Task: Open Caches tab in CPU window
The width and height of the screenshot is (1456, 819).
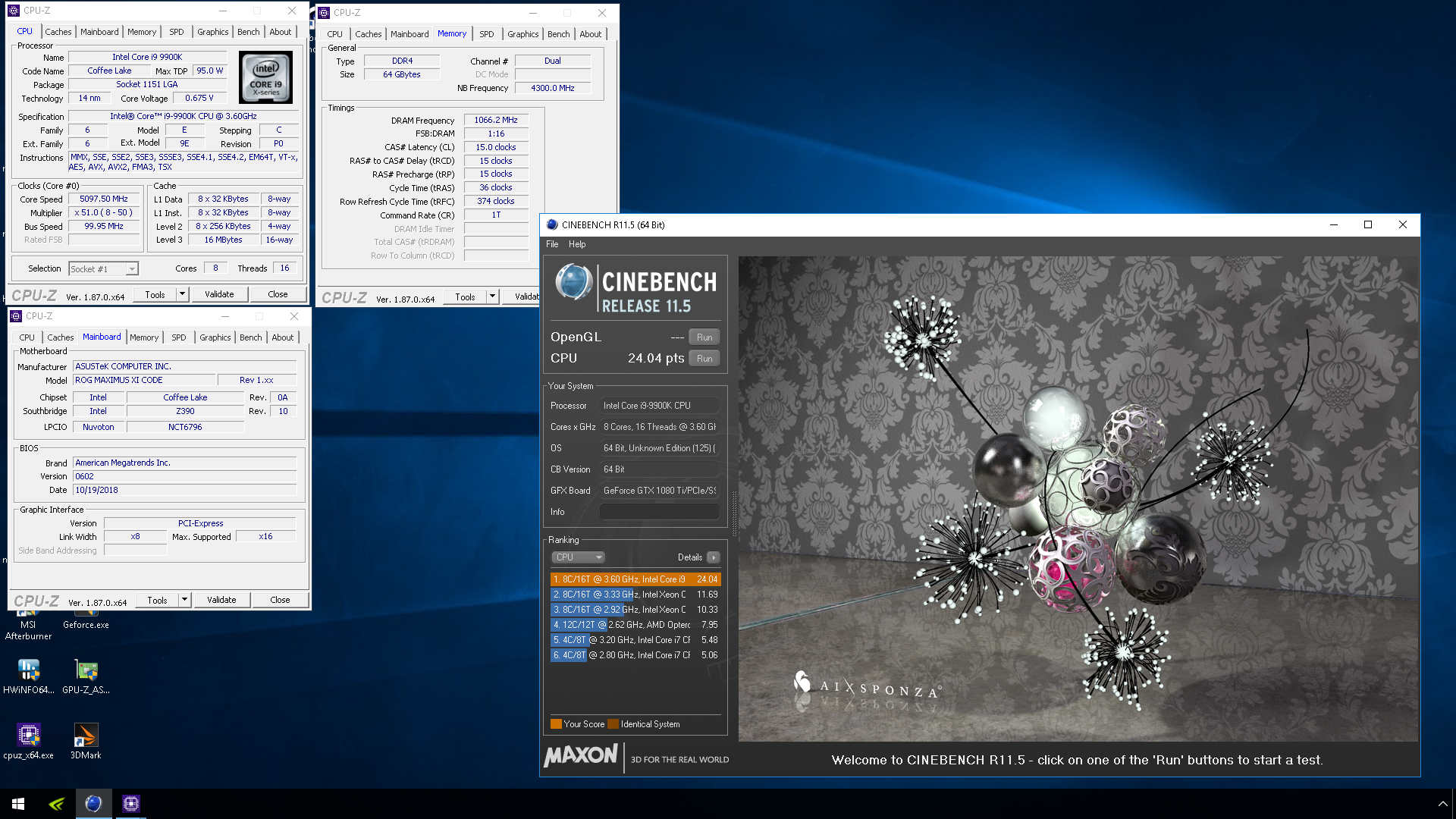Action: click(x=58, y=32)
